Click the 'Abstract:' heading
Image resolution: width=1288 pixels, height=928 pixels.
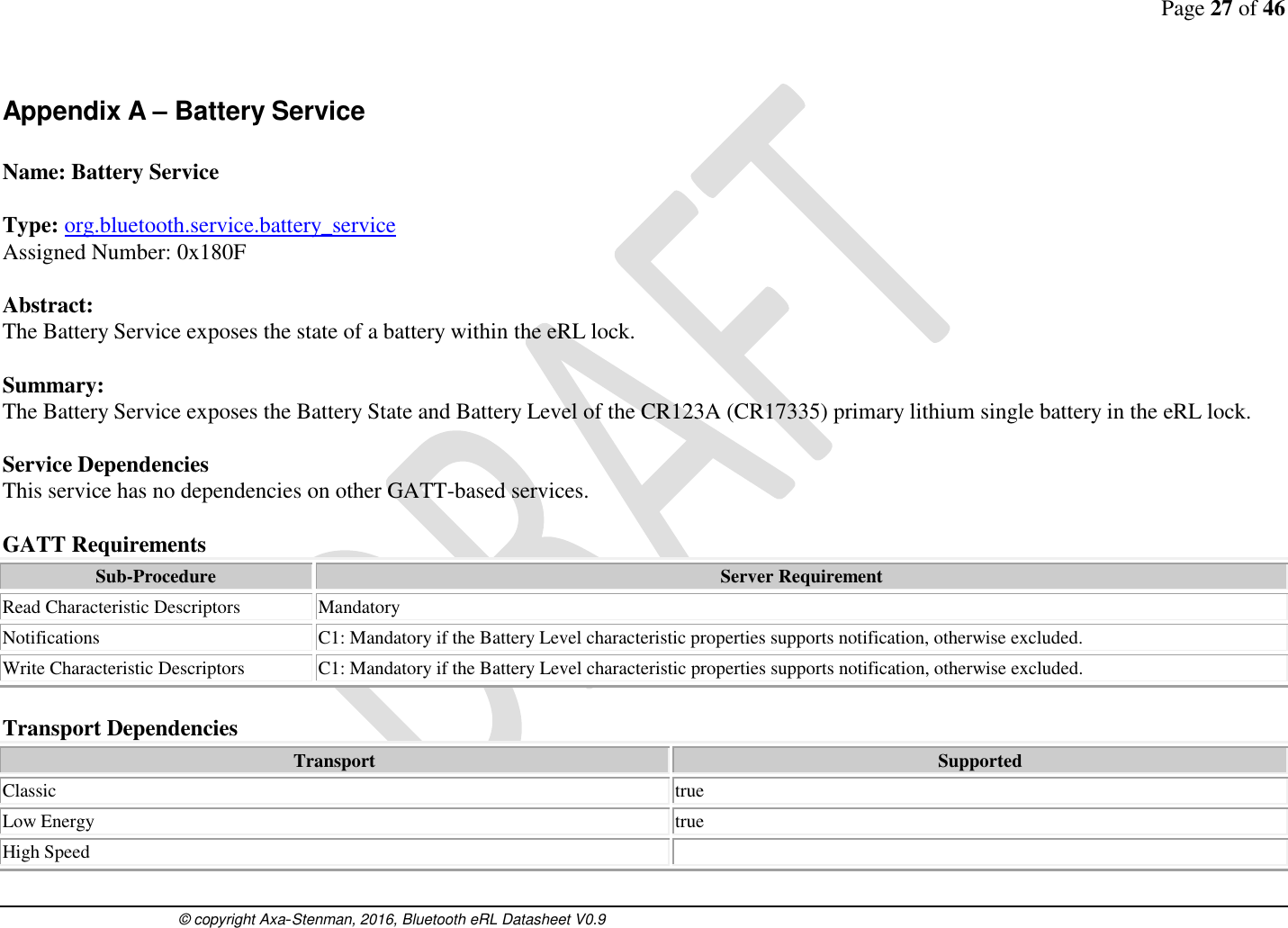pos(48,305)
